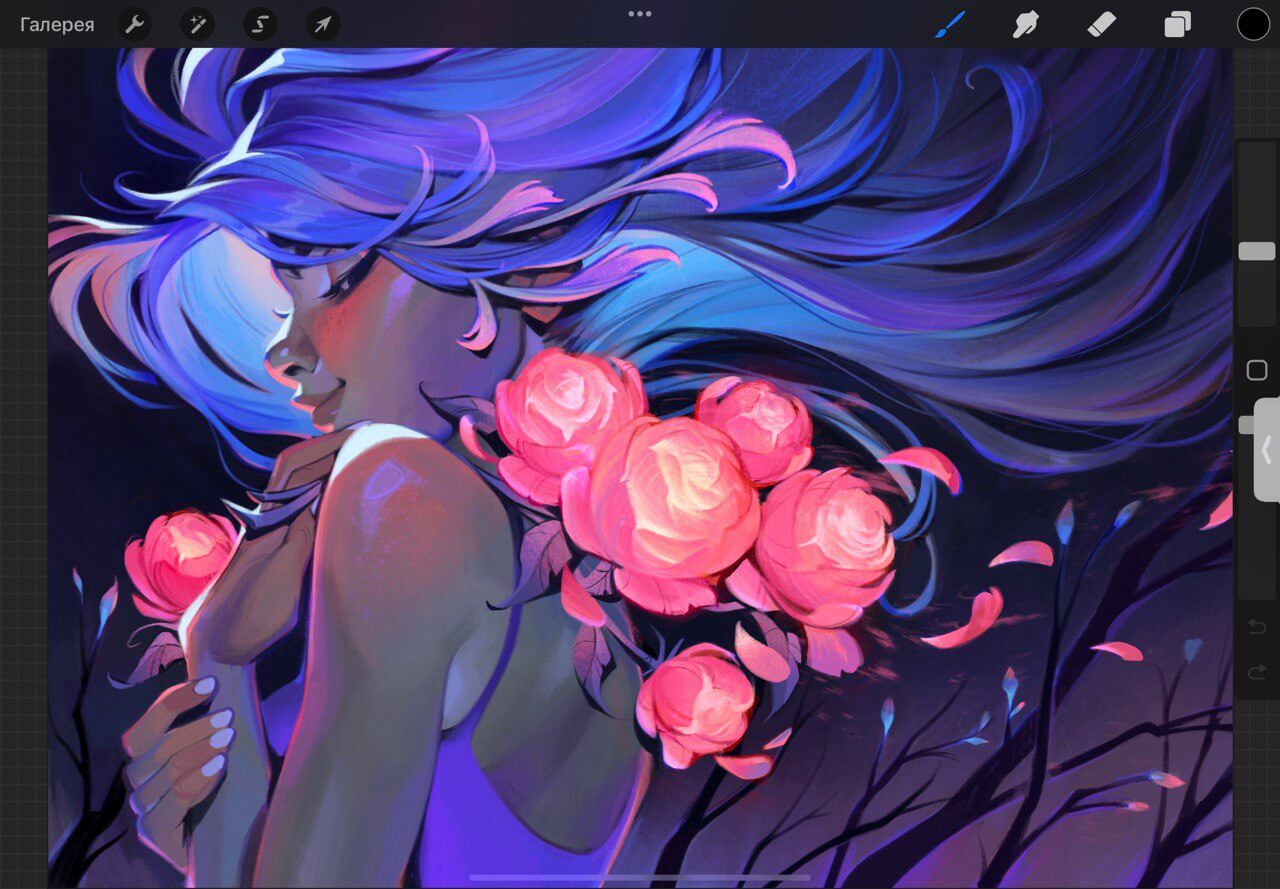Click the brush size slider handle

click(x=1256, y=251)
